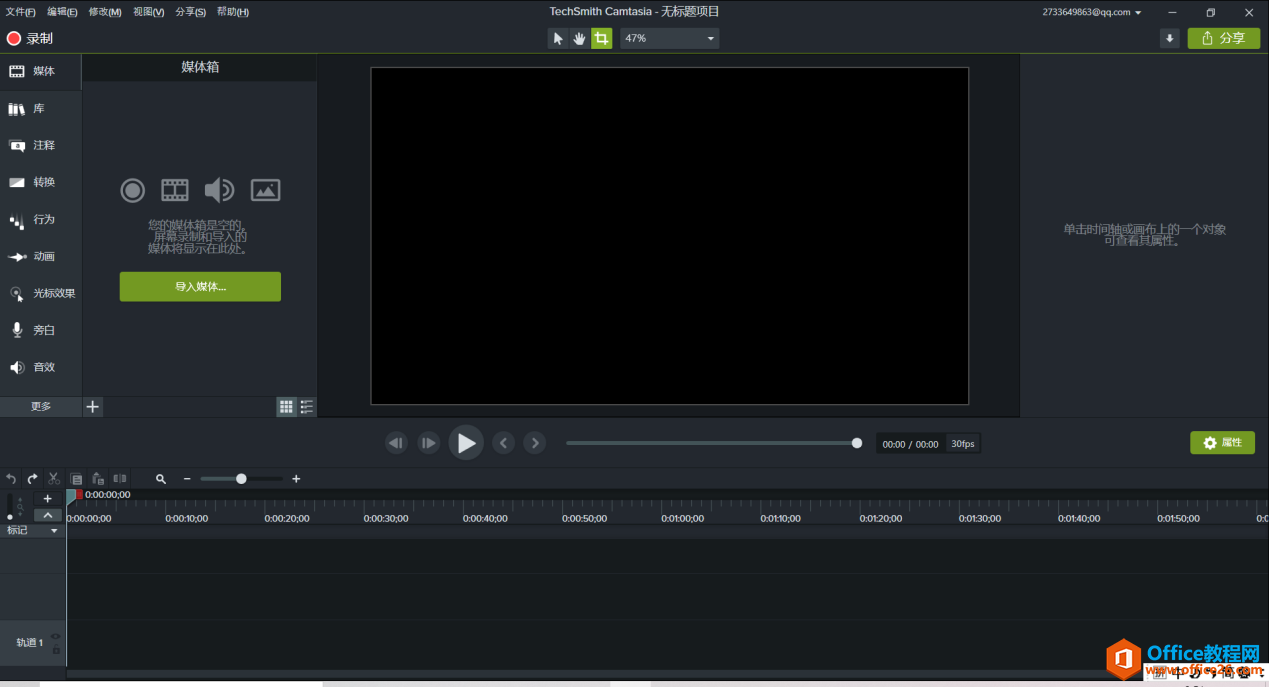
Task: Open the 修改(M) menu
Action: coord(105,12)
